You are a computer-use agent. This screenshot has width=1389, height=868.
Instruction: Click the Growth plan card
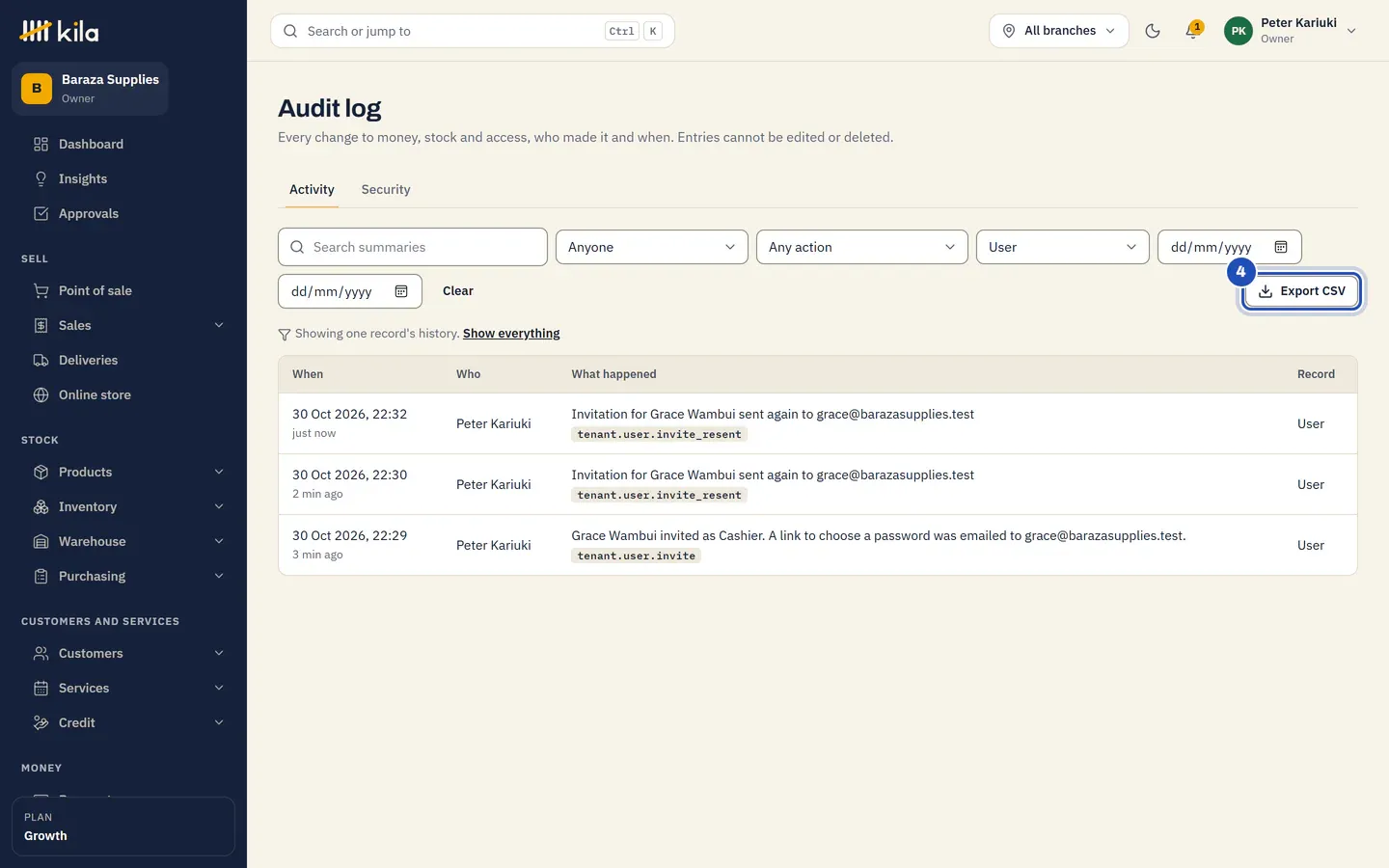pos(123,827)
